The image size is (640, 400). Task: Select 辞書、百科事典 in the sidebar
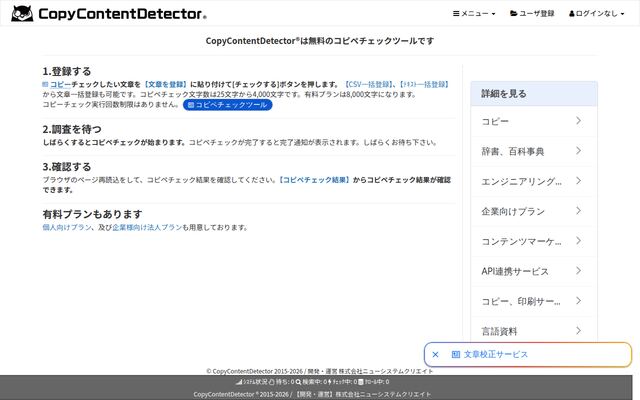coord(534,151)
